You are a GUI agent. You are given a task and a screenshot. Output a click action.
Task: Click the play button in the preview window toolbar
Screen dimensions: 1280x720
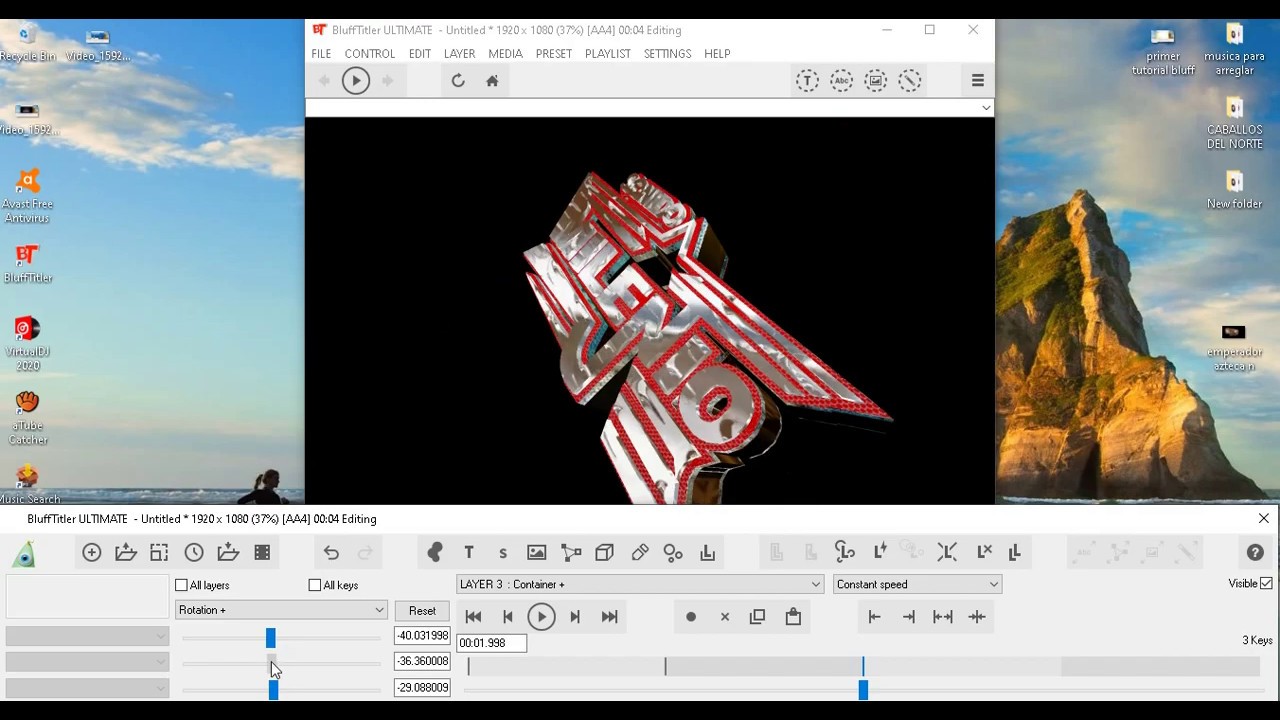(x=356, y=81)
